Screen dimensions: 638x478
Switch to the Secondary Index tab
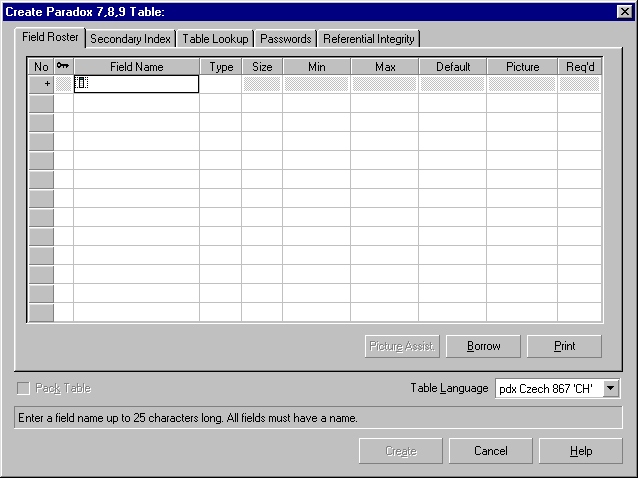(x=131, y=38)
